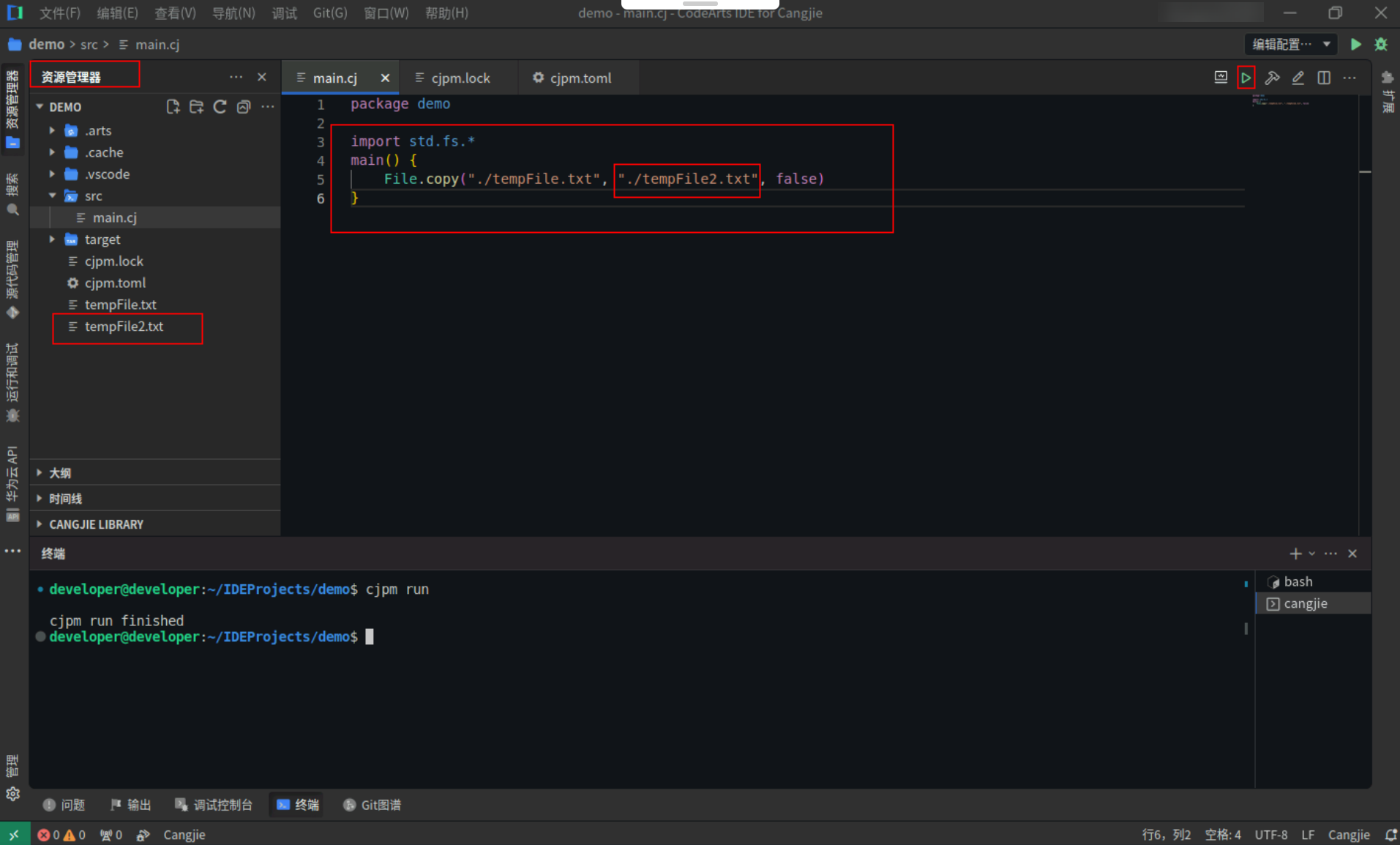Close the main.cj editor tab

click(x=385, y=78)
